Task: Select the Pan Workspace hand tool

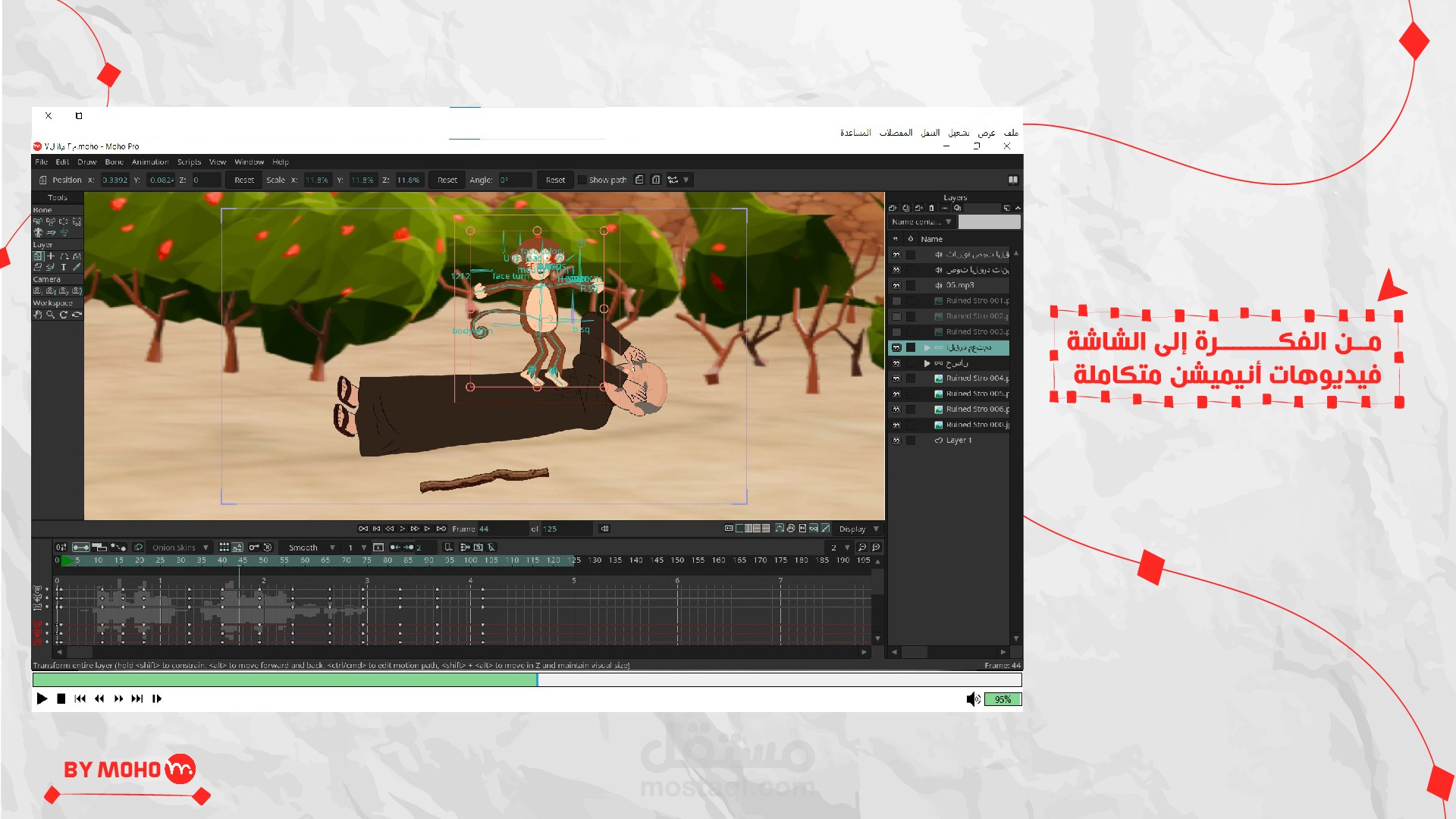Action: (x=38, y=314)
